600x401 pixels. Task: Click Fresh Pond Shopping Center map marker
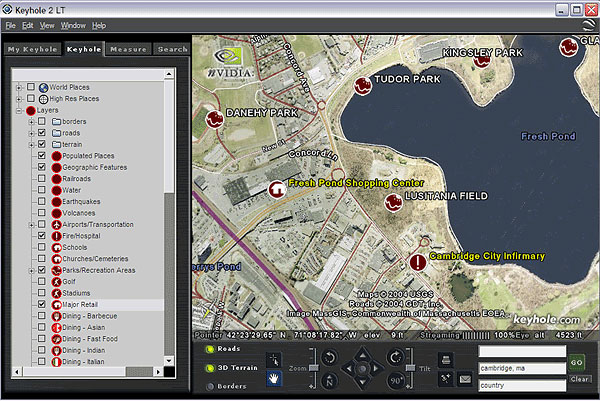point(278,187)
